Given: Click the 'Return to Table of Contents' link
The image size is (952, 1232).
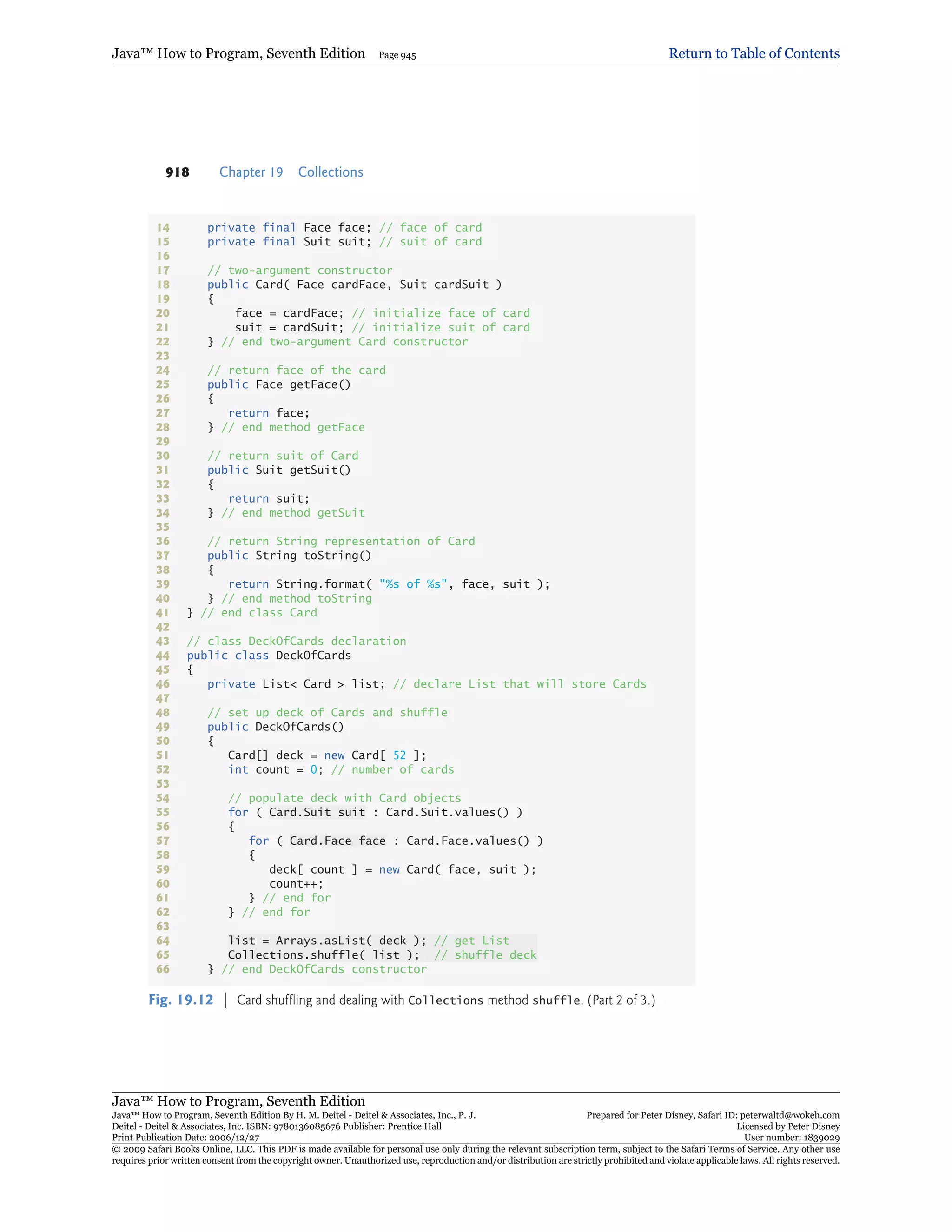Looking at the screenshot, I should (754, 53).
